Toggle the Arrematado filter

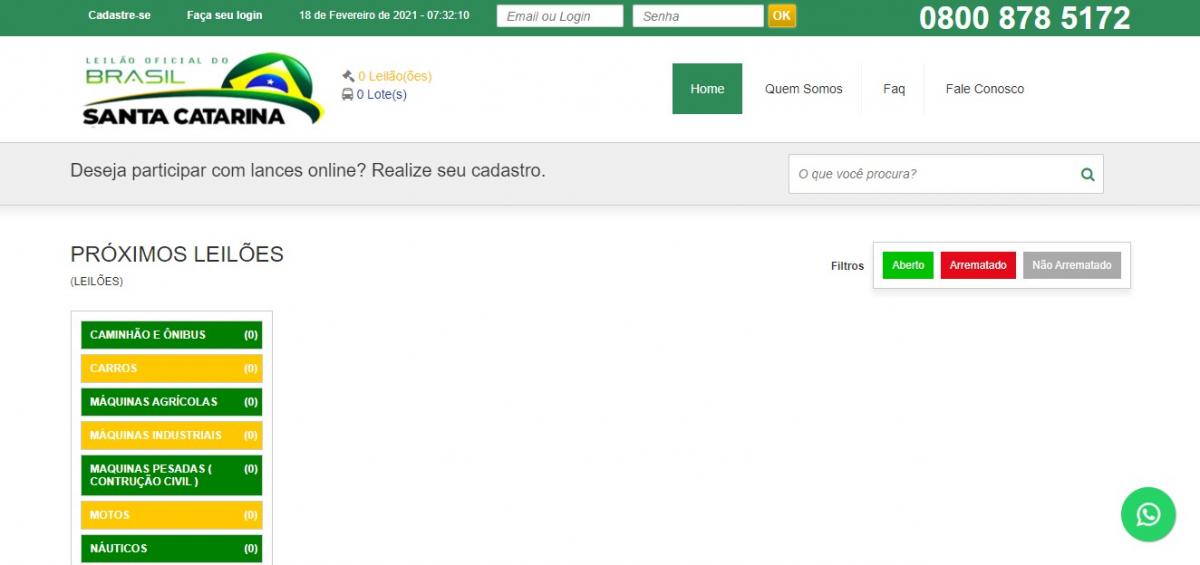click(x=978, y=265)
